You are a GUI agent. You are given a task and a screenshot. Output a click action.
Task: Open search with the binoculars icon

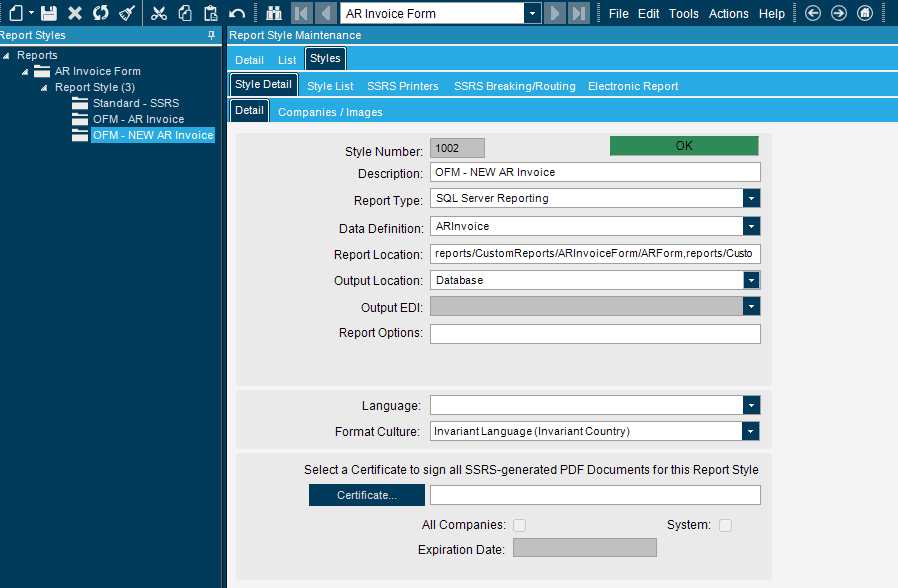click(x=274, y=13)
